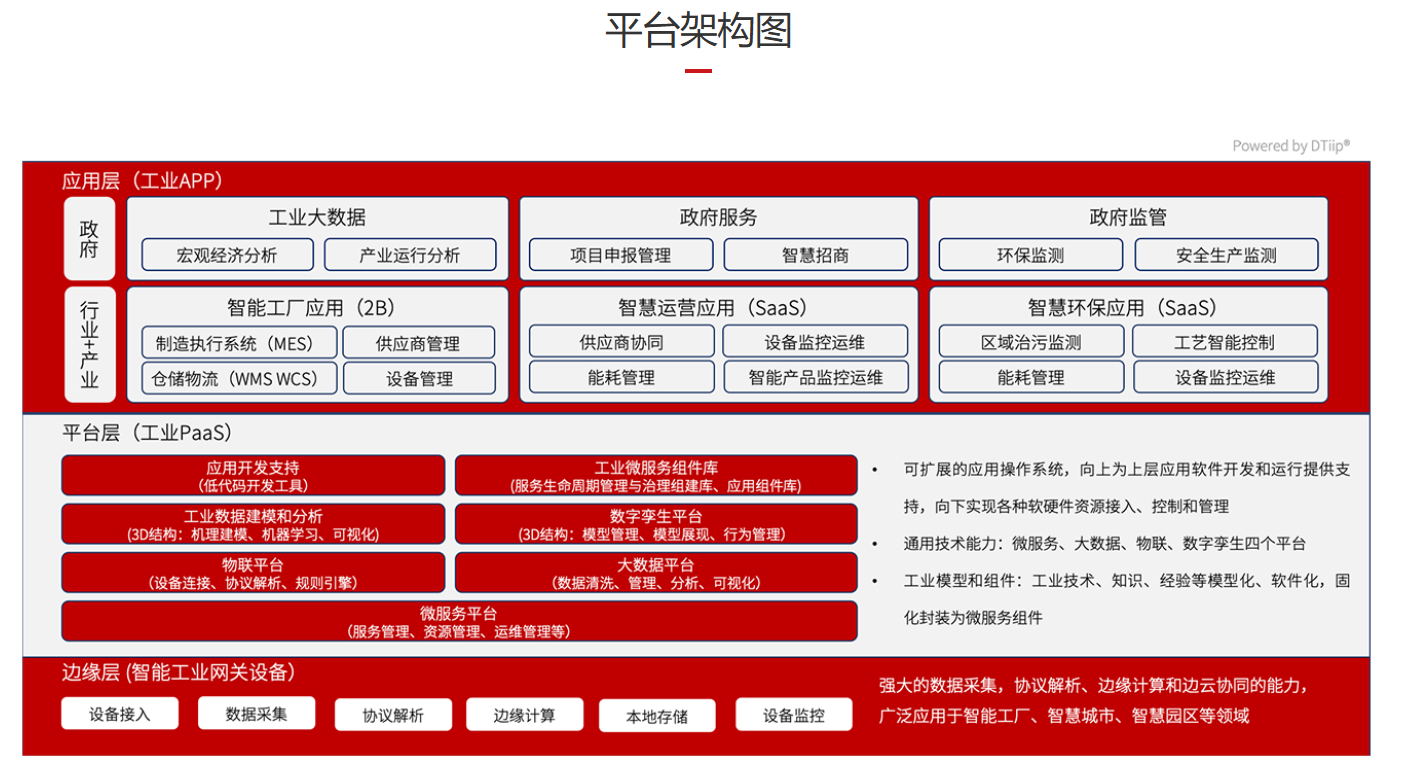1403x765 pixels.
Task: Select the 微服务平台 wide block
Action: coord(459,621)
